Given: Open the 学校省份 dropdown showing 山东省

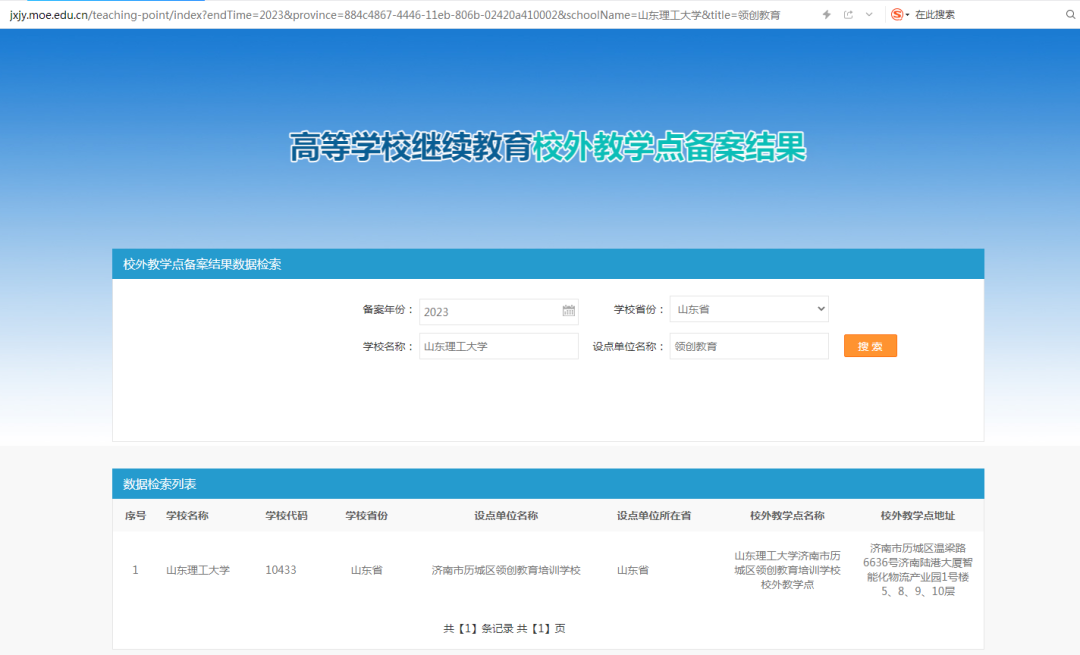Looking at the screenshot, I should tap(749, 309).
